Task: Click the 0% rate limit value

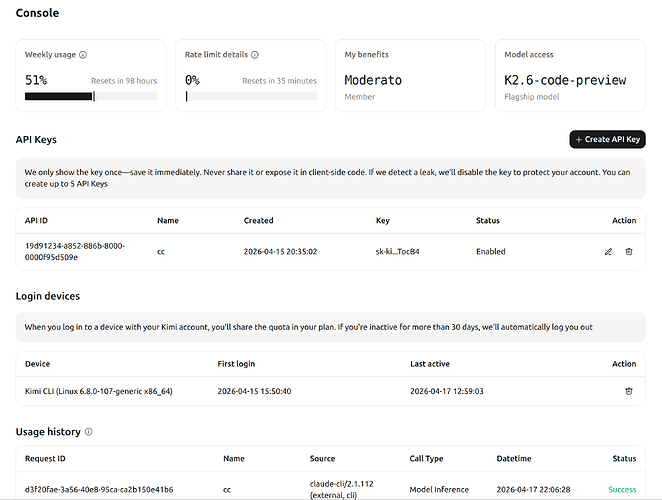Action: pyautogui.click(x=192, y=80)
